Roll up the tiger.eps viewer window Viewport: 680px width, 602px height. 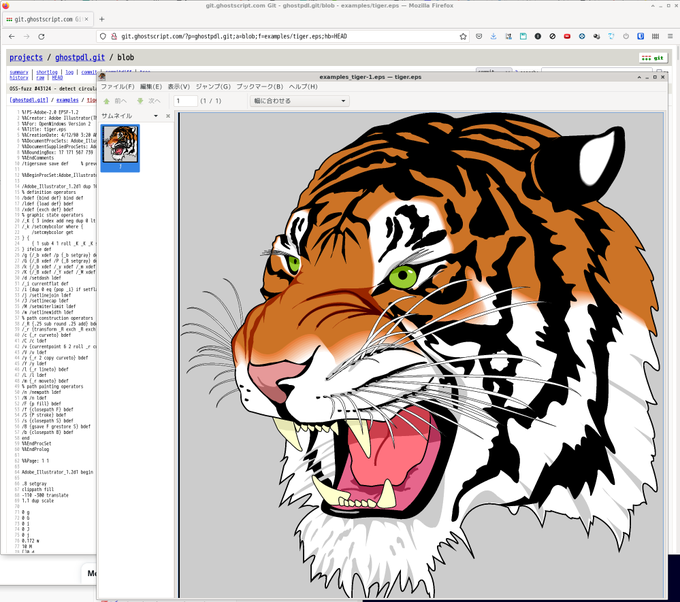coord(639,77)
